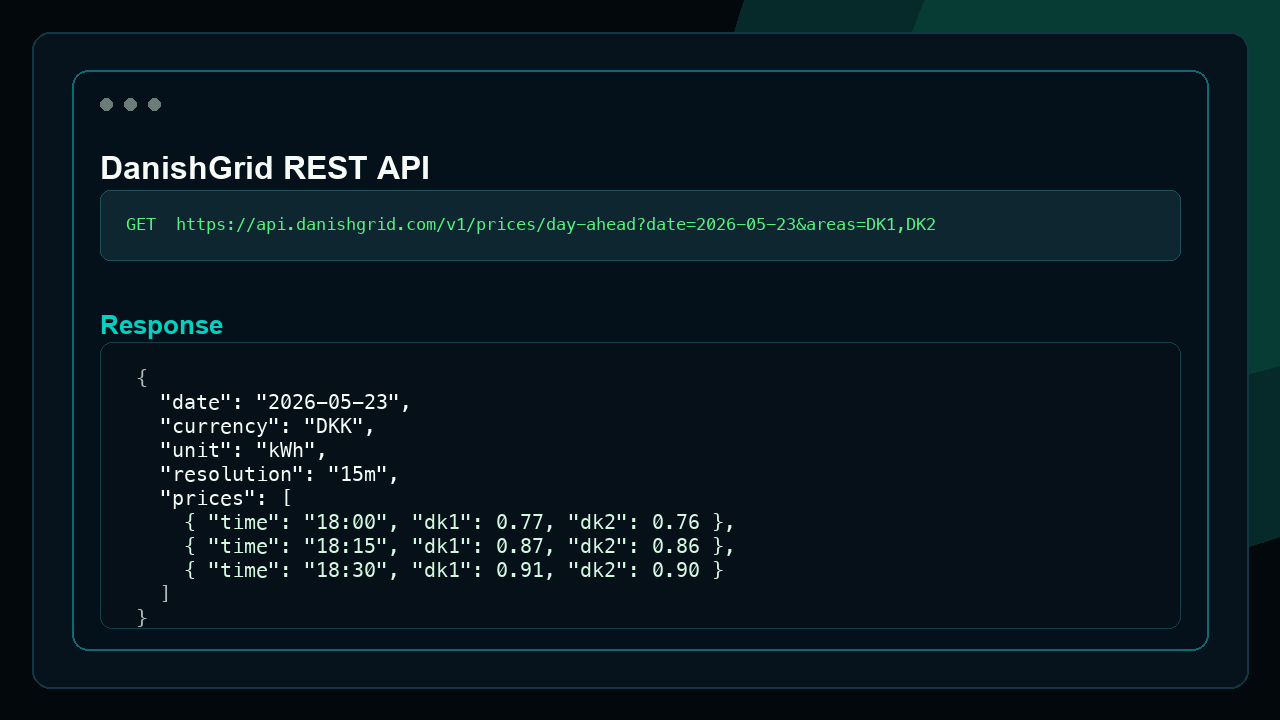Click the "date": "2026-05-23" line
1280x720 pixels.
point(286,402)
